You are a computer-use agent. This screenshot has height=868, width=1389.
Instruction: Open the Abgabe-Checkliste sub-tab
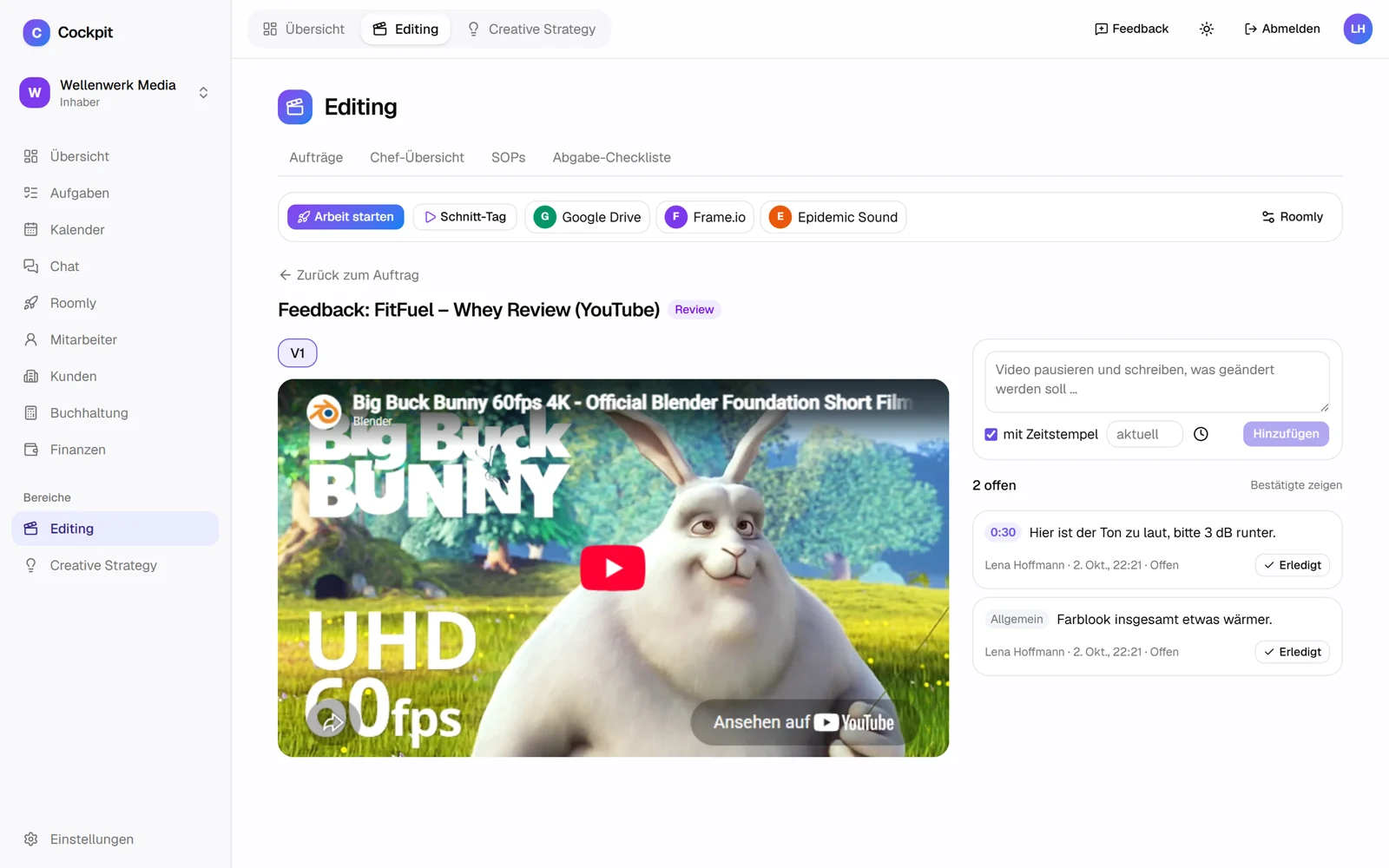(611, 157)
